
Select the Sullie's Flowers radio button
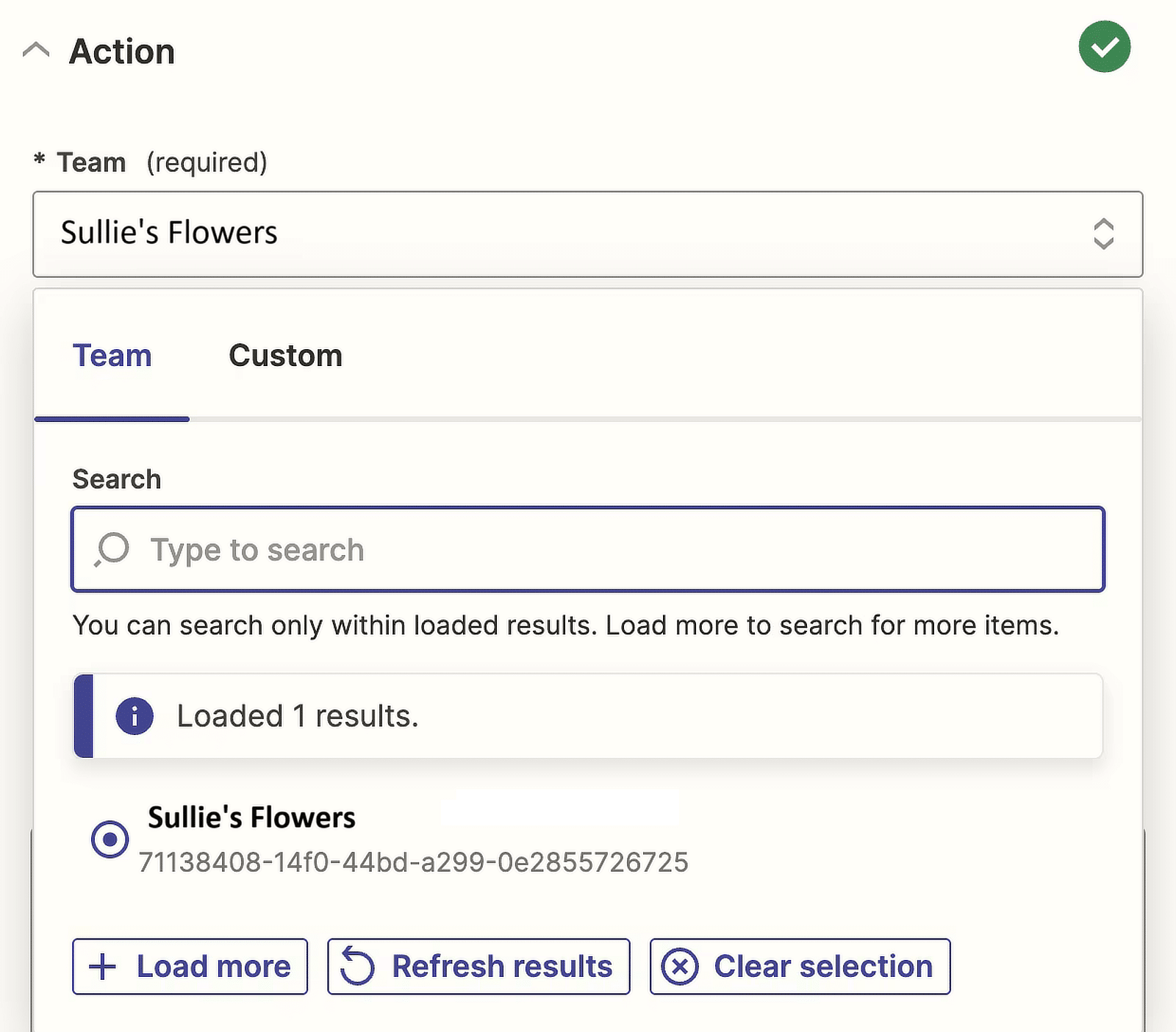[110, 839]
